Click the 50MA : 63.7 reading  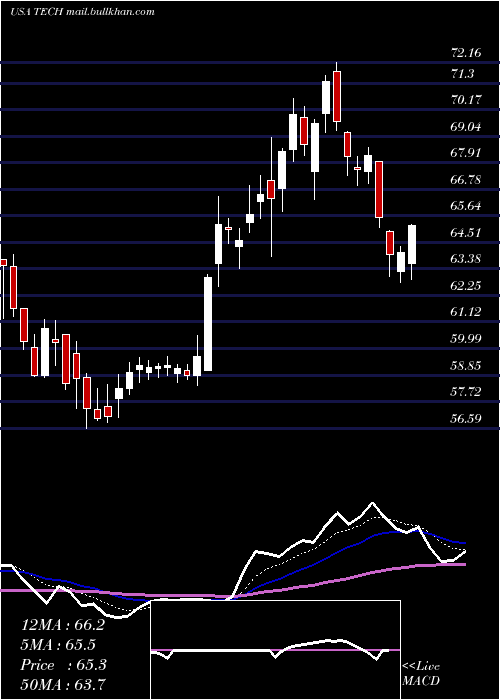(63, 685)
